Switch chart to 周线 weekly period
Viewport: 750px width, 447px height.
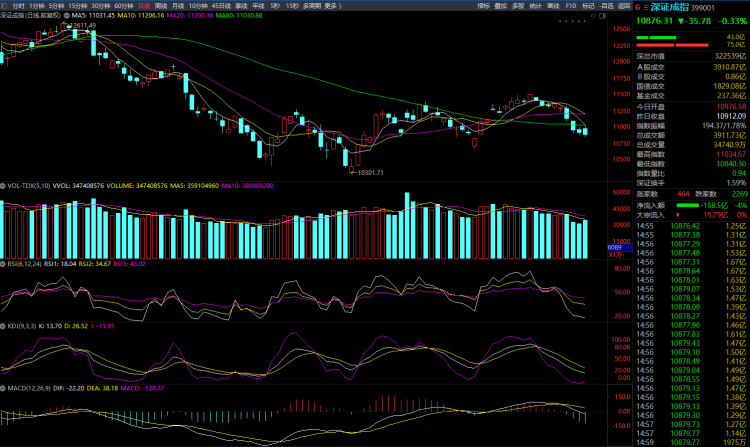click(161, 6)
